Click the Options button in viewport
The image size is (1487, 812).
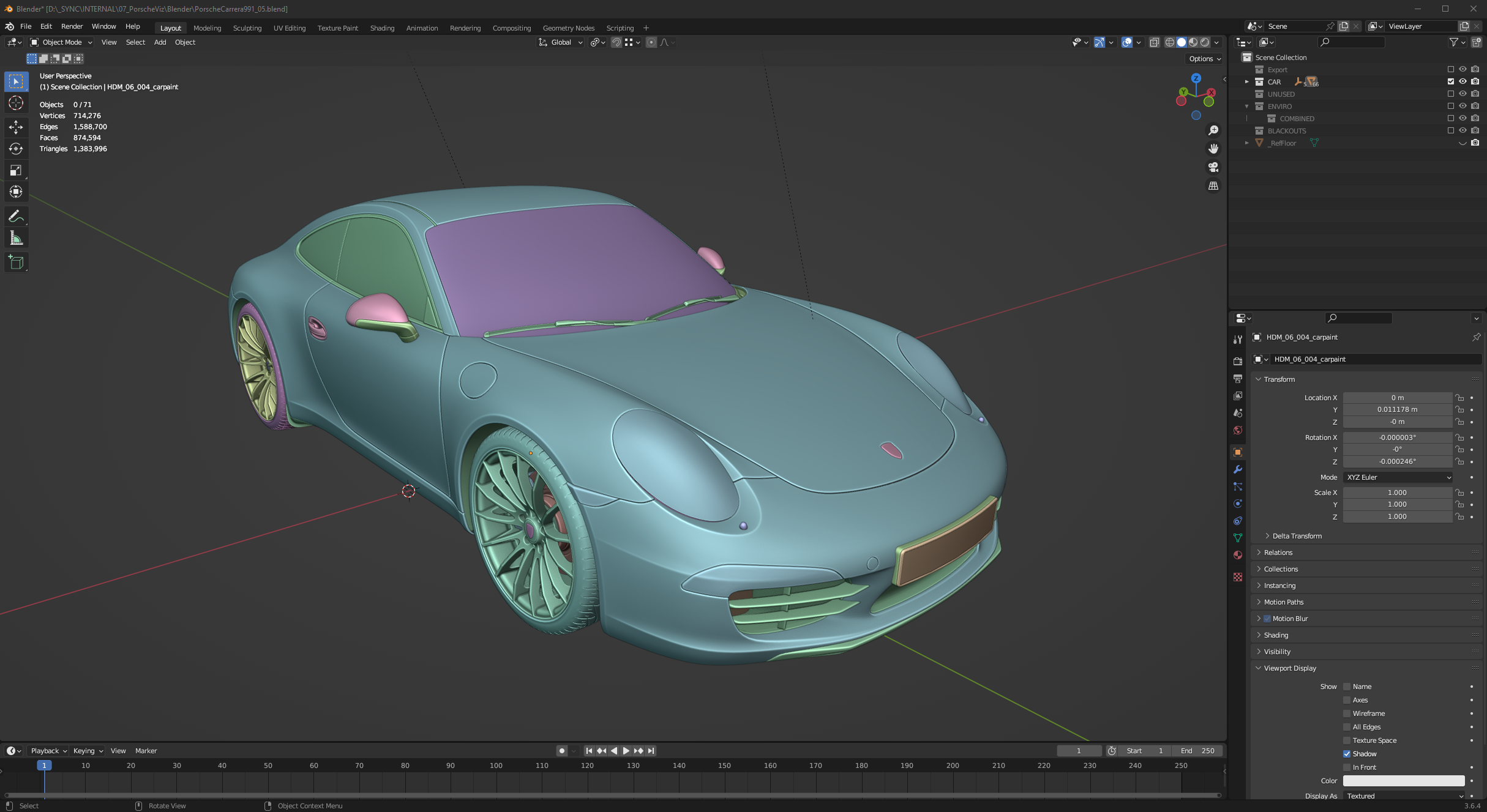pyautogui.click(x=1204, y=59)
